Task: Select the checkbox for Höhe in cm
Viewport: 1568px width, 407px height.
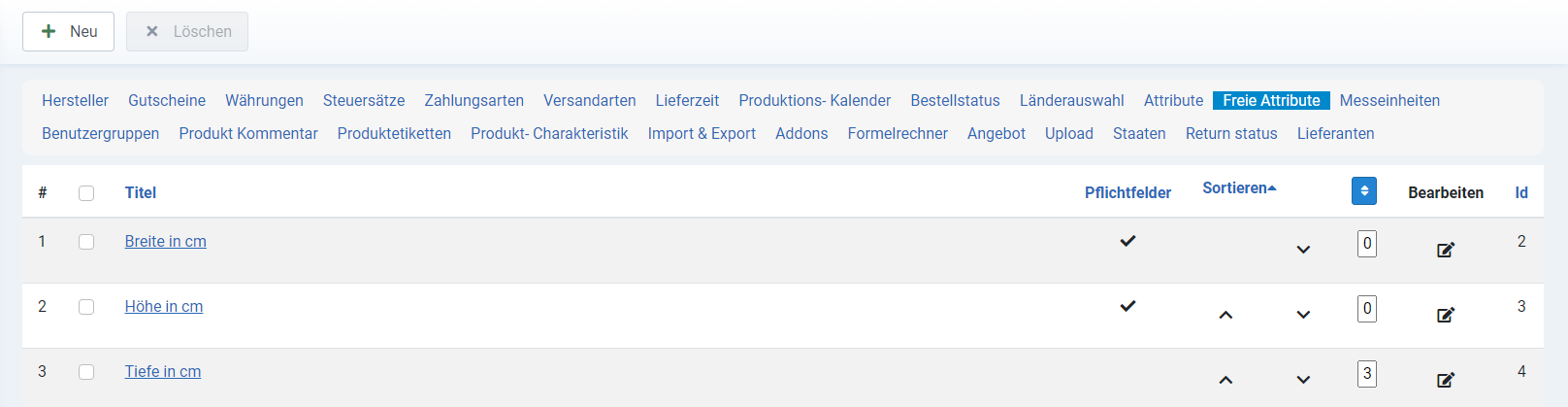Action: [x=86, y=307]
